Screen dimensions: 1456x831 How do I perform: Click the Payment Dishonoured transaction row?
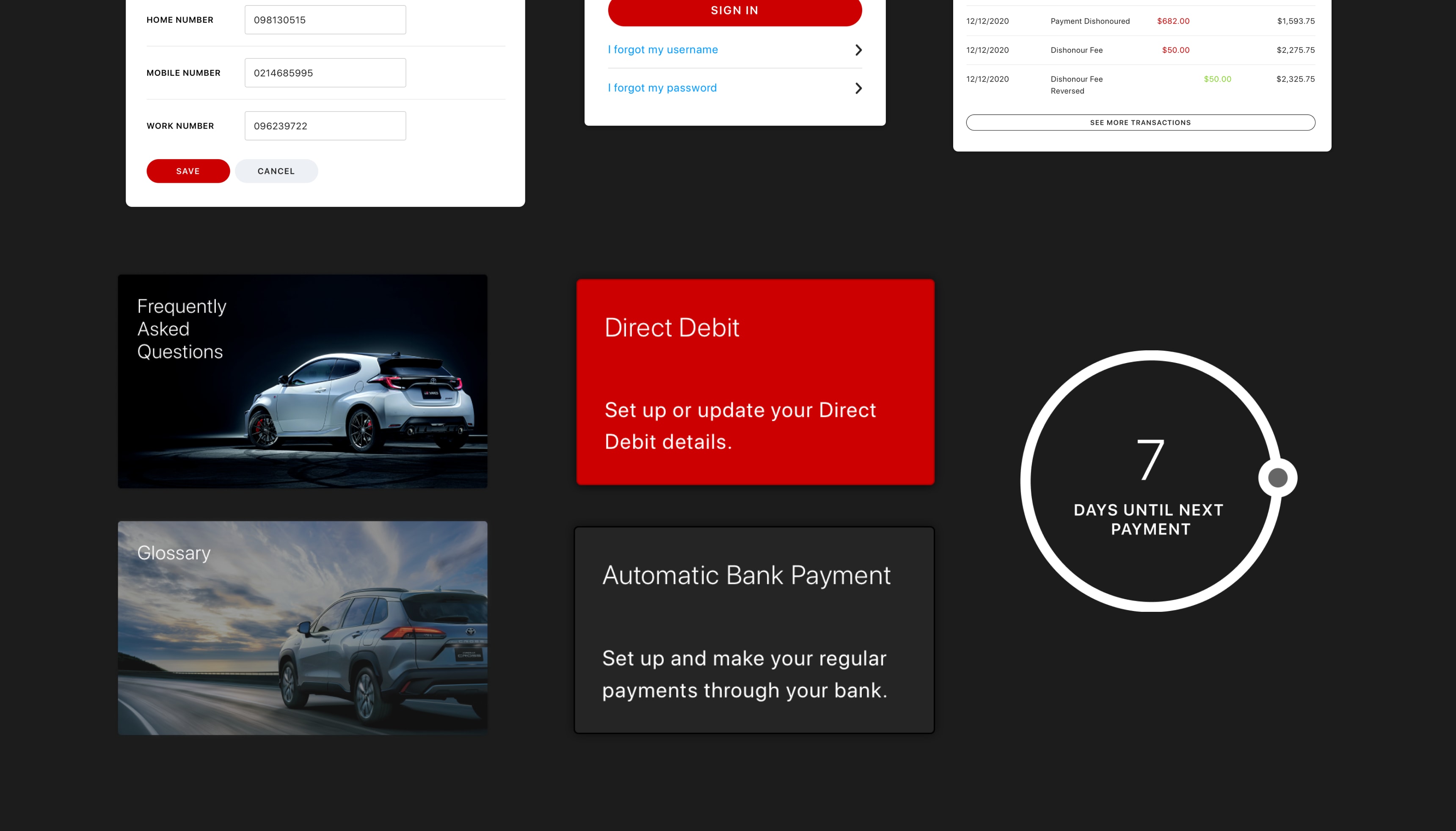click(1140, 21)
